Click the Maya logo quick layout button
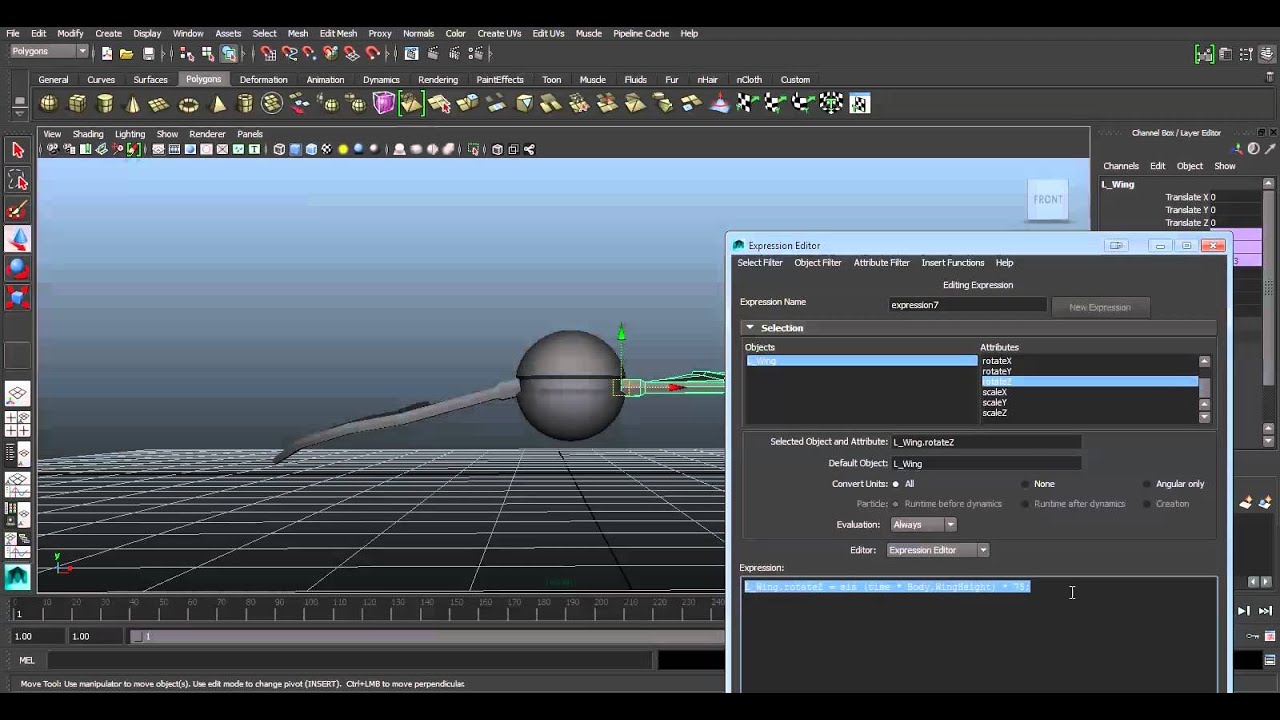The width and height of the screenshot is (1280, 720). pyautogui.click(x=17, y=576)
